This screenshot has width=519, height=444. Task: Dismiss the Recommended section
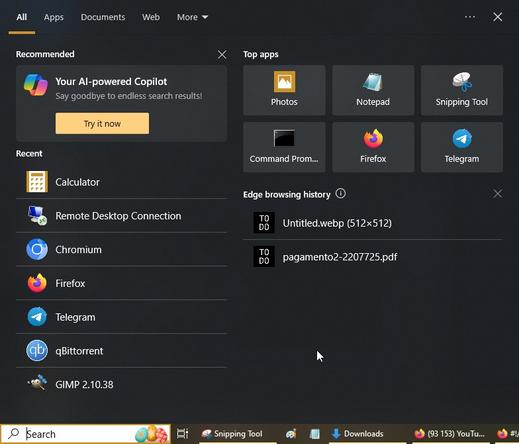click(x=222, y=54)
